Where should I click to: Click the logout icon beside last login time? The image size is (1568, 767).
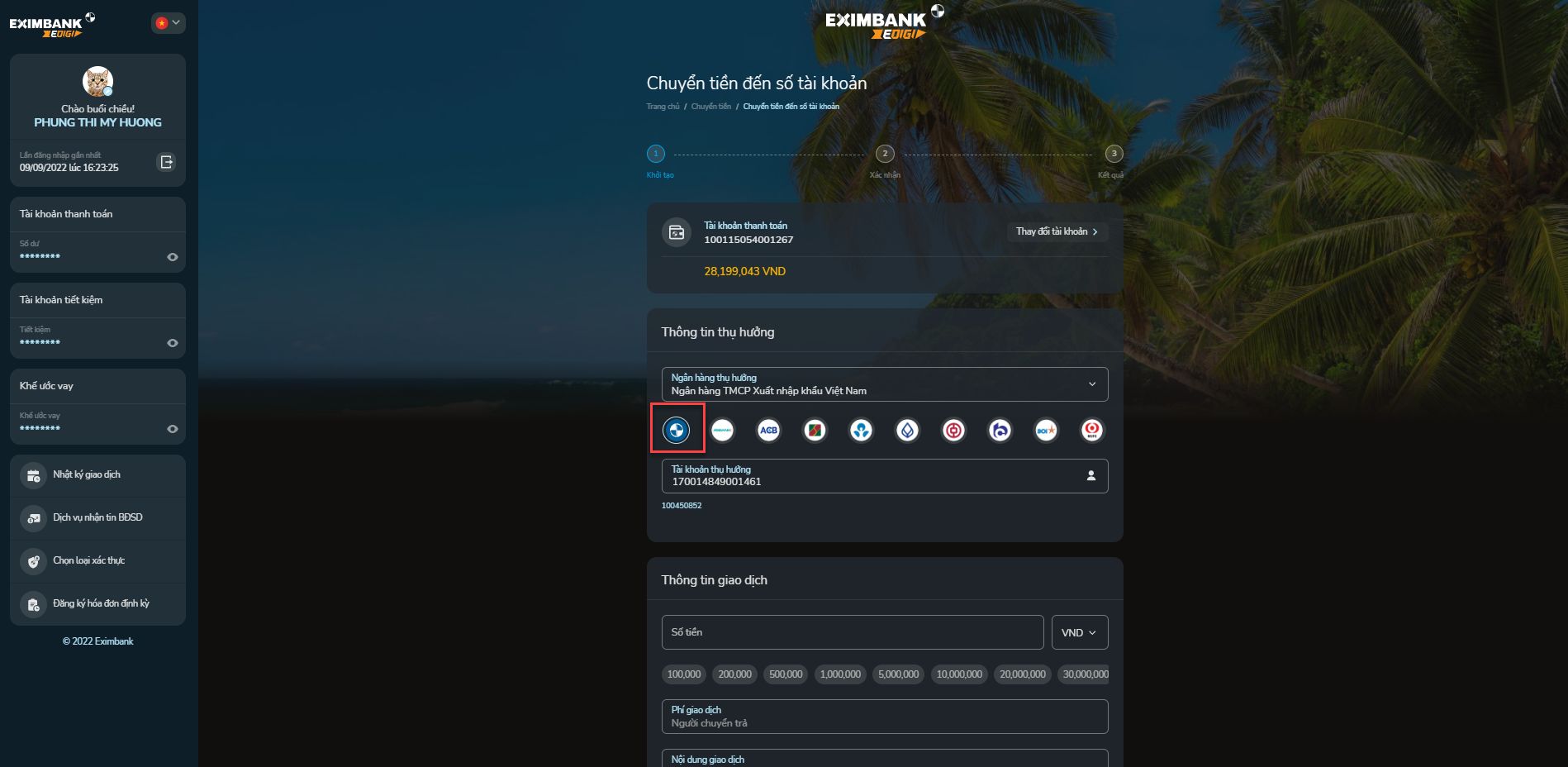166,162
